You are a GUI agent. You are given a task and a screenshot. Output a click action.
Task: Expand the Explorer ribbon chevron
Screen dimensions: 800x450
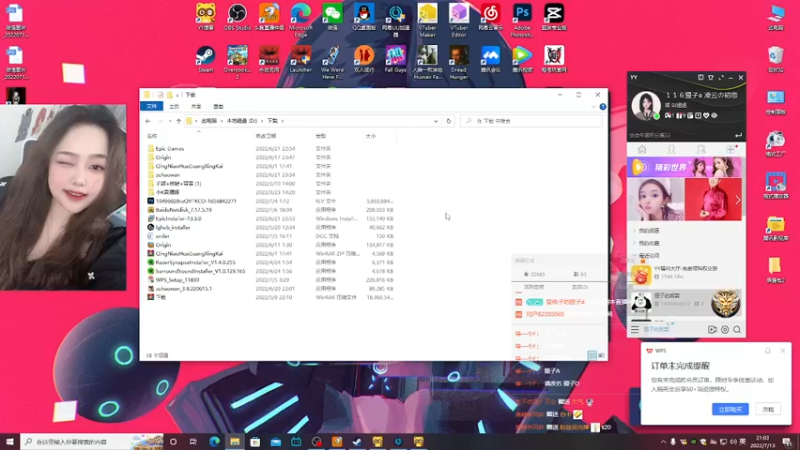[x=593, y=107]
